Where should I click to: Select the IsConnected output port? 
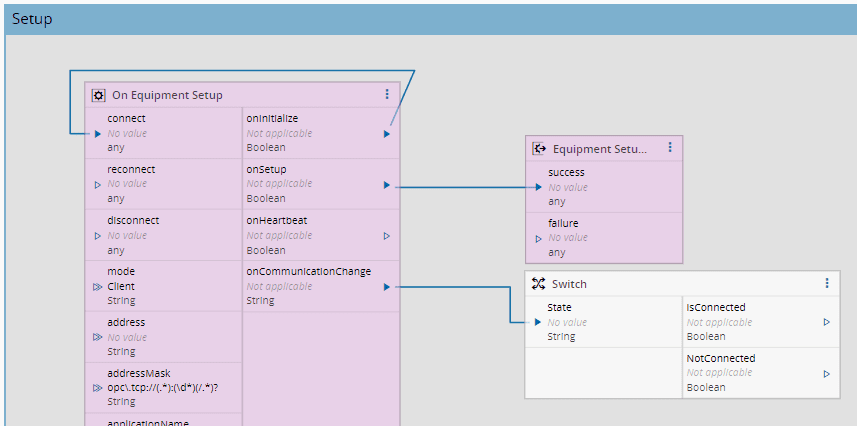[827, 322]
